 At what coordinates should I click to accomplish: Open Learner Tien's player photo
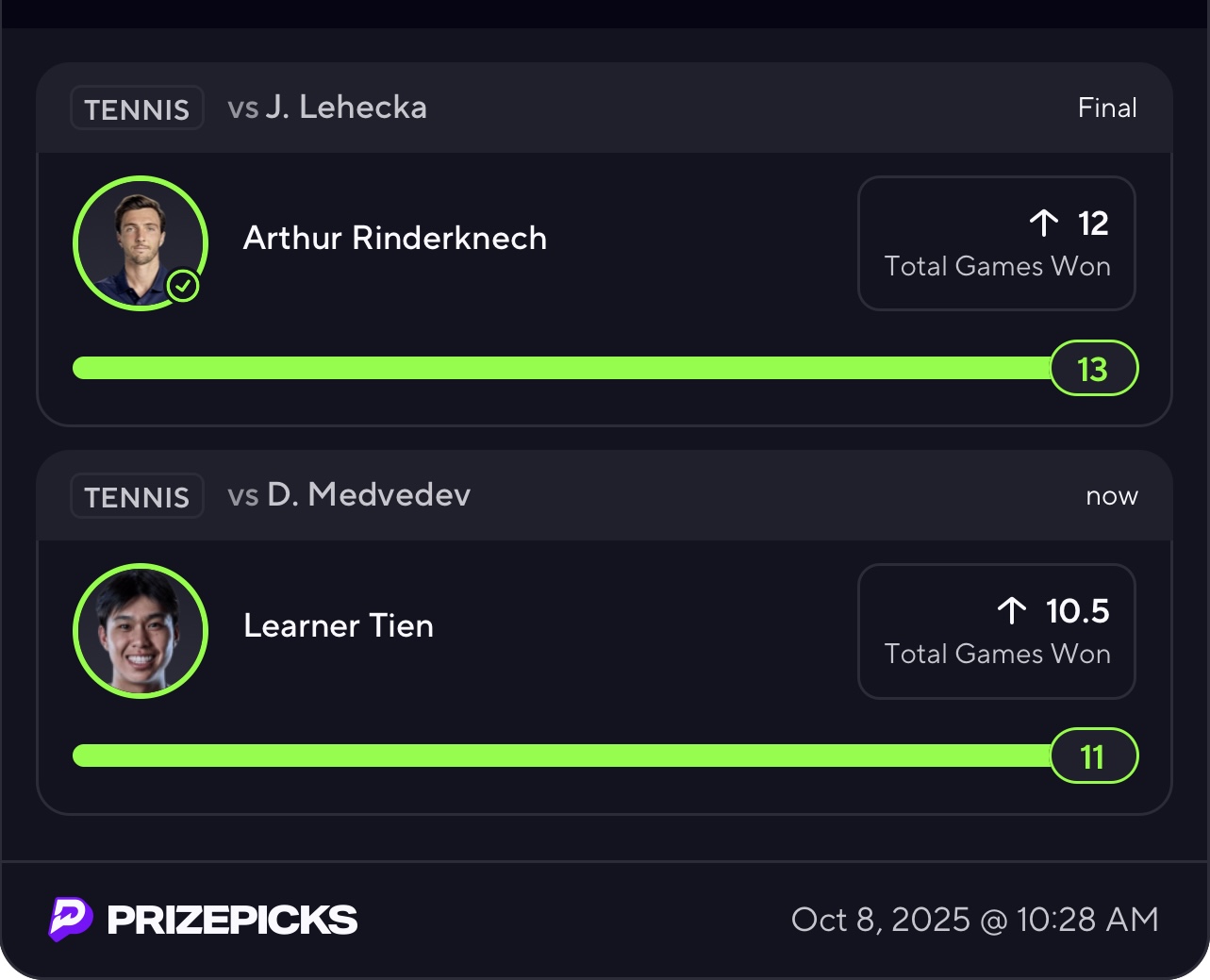click(x=140, y=630)
